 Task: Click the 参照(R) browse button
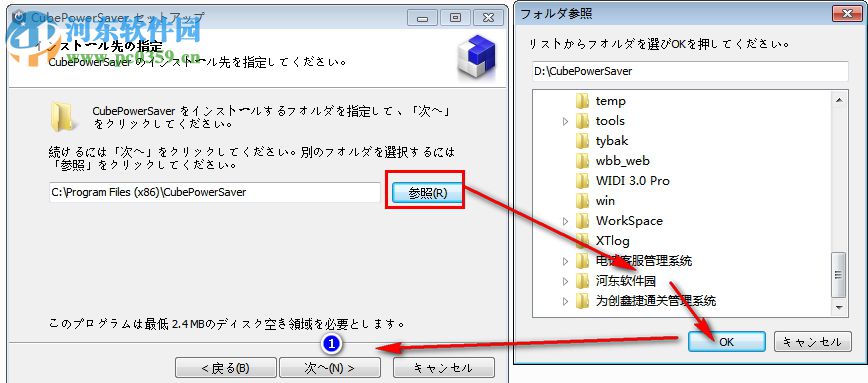click(x=427, y=193)
